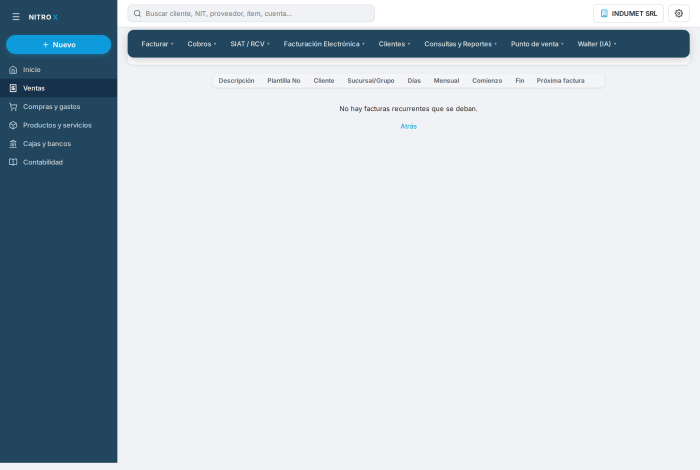Open settings with the gear icon
The height and width of the screenshot is (470, 700).
pyautogui.click(x=679, y=13)
